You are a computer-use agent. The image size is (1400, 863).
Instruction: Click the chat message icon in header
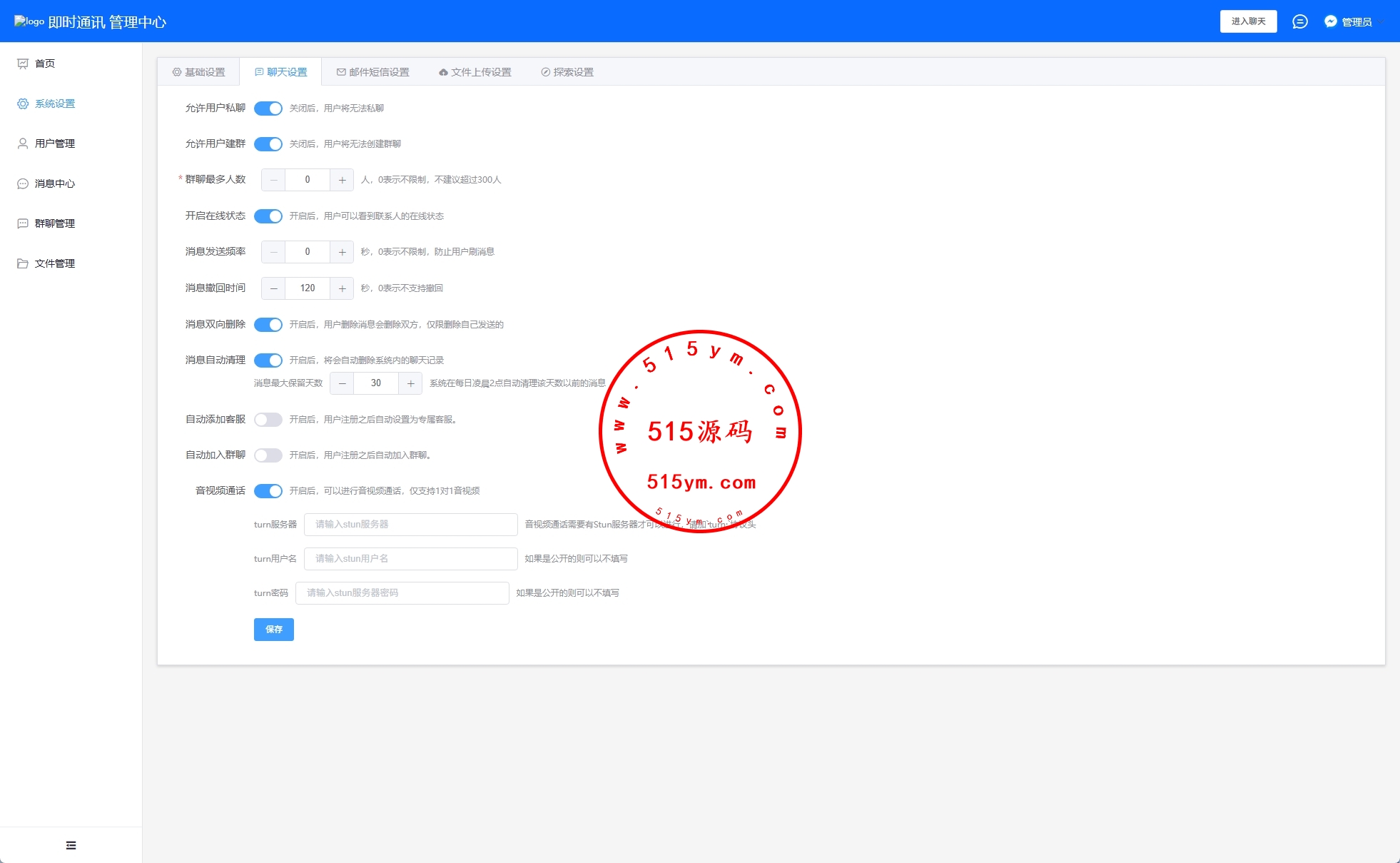(1300, 21)
